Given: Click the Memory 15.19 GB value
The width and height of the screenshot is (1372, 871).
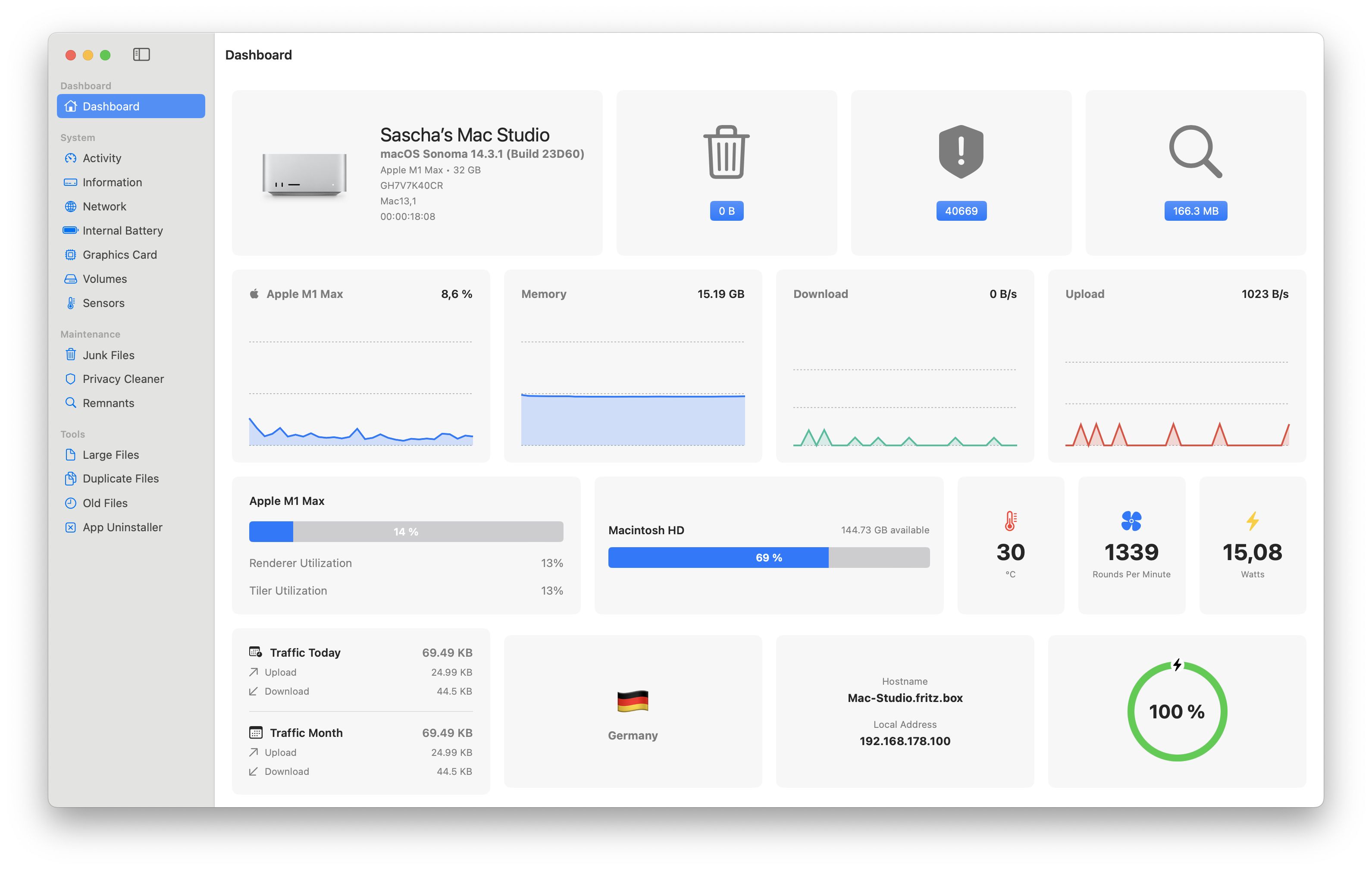Looking at the screenshot, I should pyautogui.click(x=721, y=294).
